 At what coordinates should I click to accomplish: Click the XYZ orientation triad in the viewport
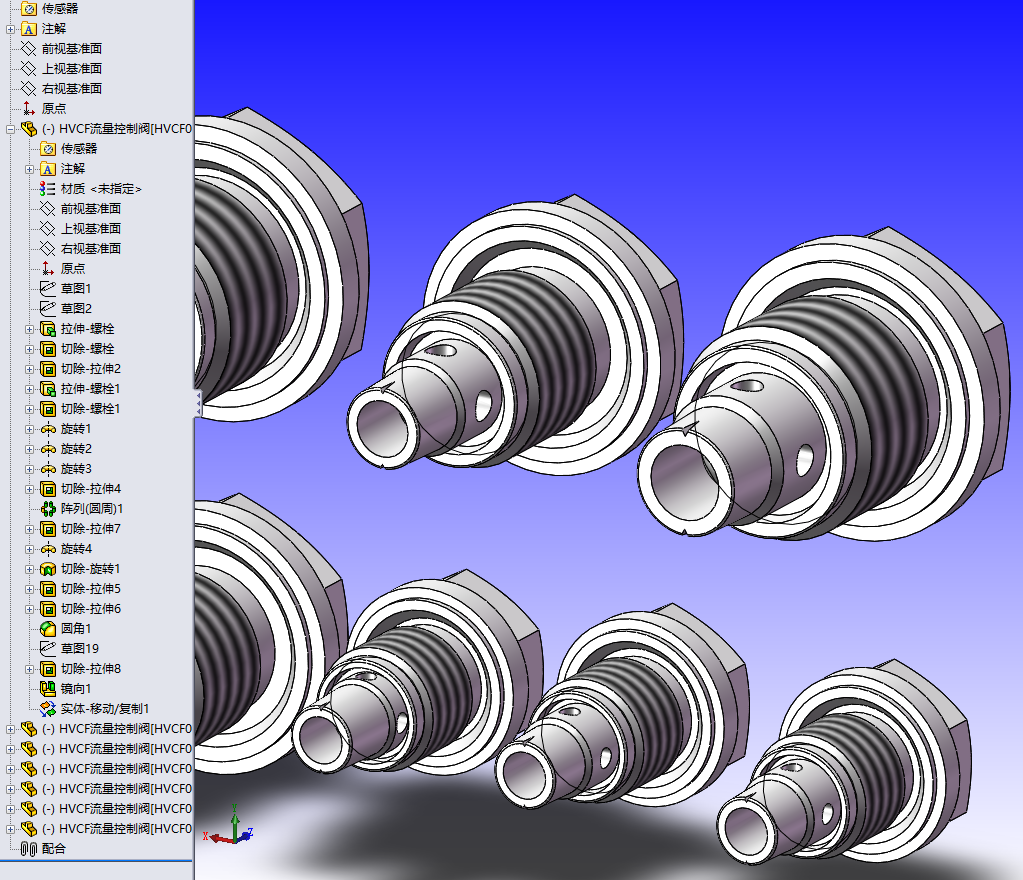pos(228,827)
